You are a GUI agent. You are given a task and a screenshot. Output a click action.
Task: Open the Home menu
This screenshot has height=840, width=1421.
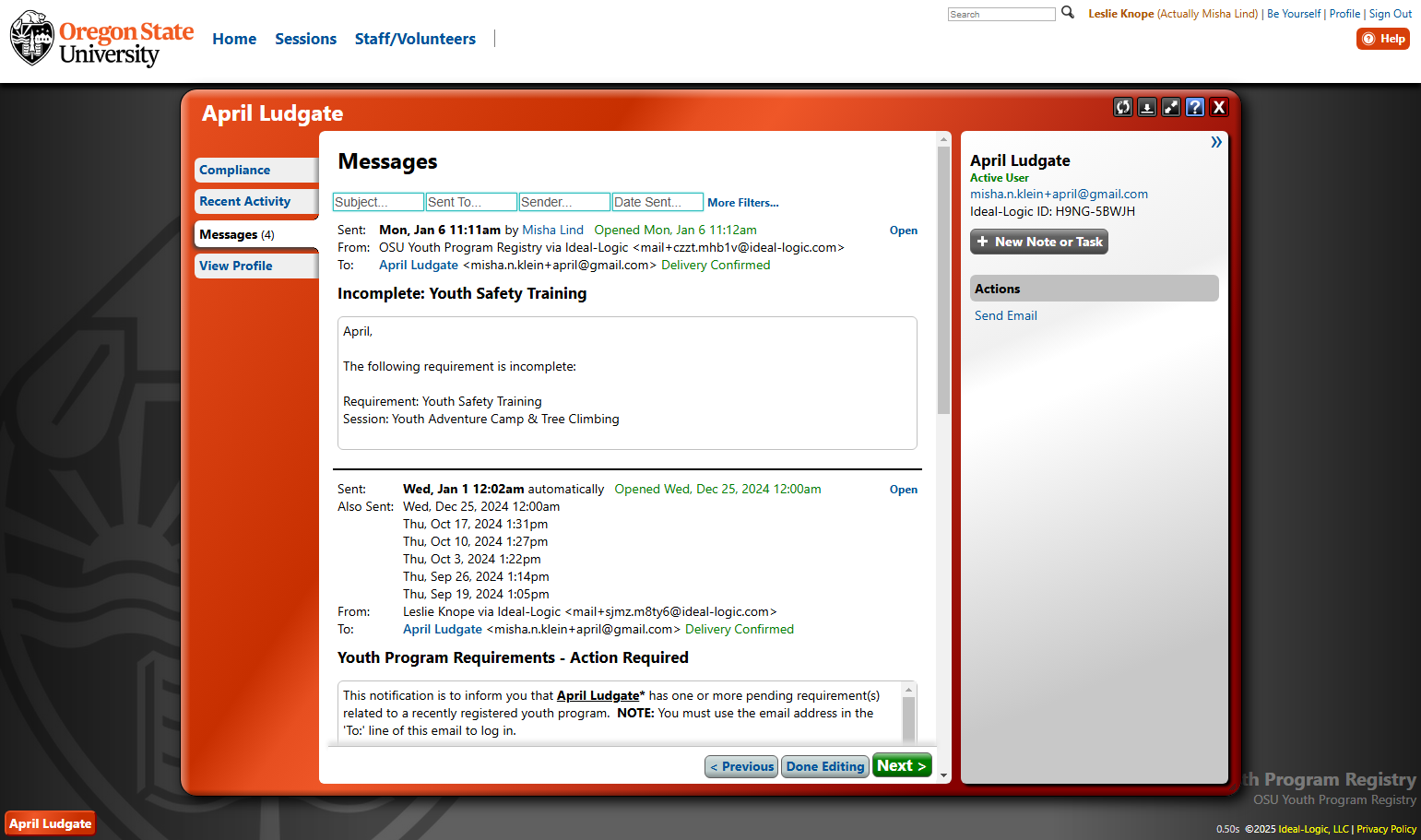click(x=234, y=39)
